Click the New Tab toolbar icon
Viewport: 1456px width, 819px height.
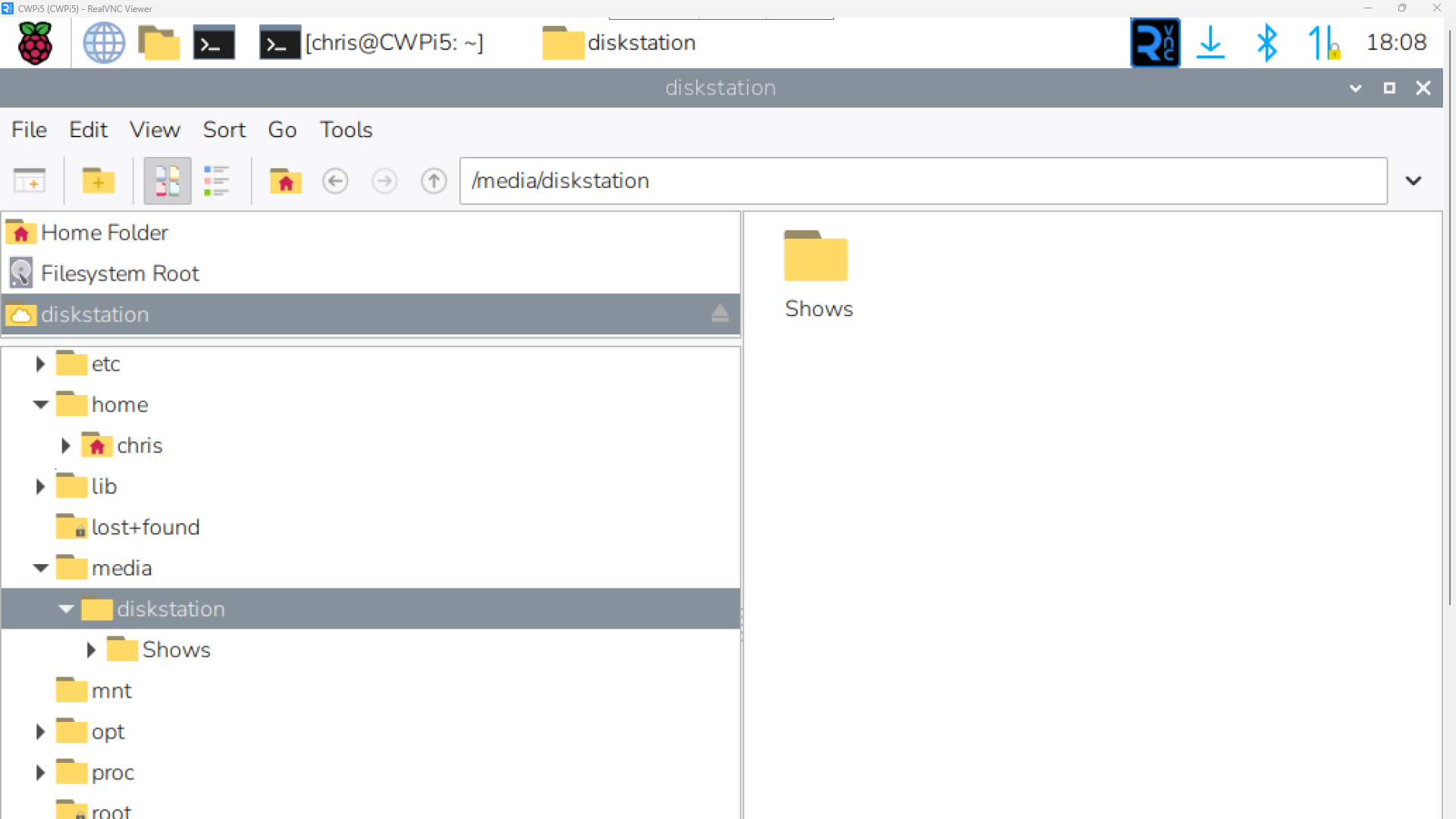pos(30,180)
